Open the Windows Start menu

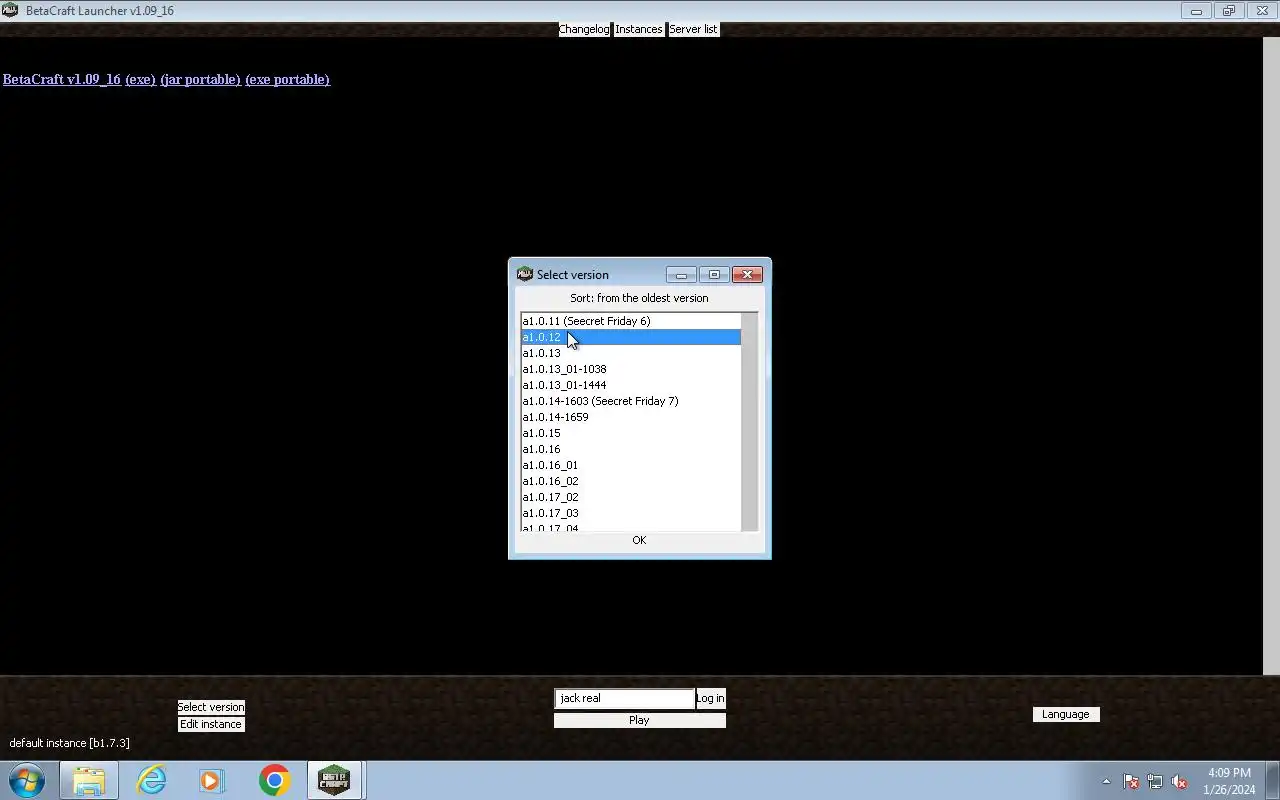point(27,780)
